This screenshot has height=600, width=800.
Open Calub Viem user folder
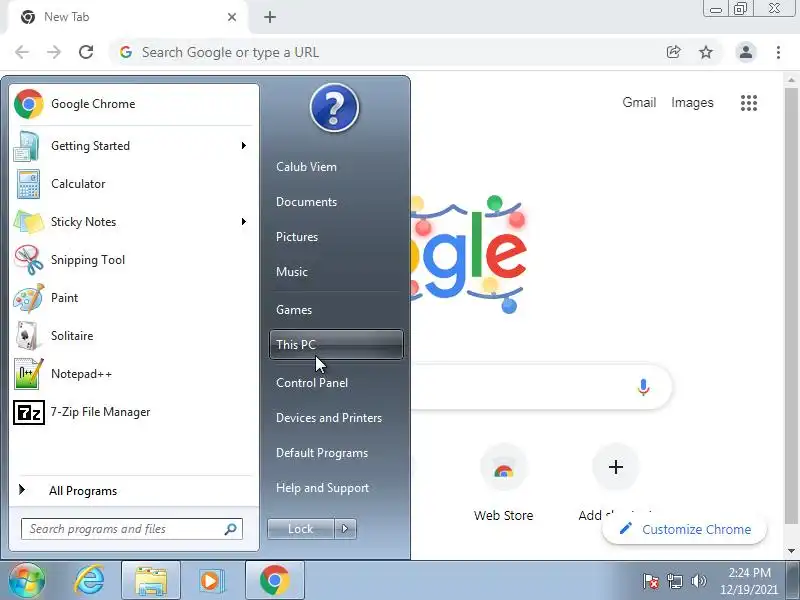[x=306, y=167]
